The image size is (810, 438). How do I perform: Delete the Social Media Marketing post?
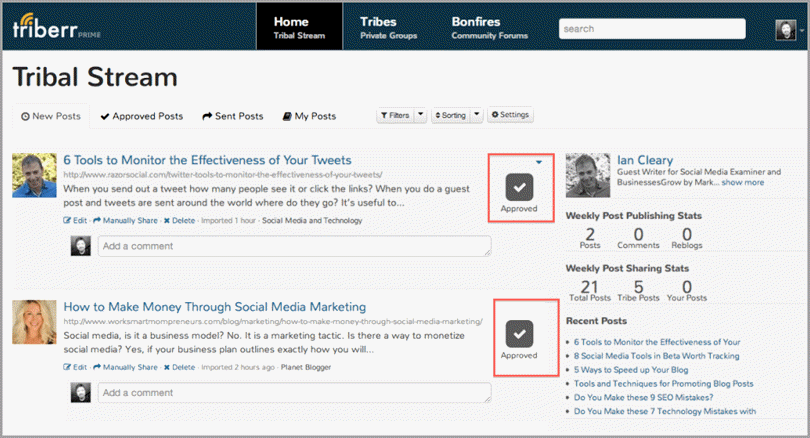[179, 367]
